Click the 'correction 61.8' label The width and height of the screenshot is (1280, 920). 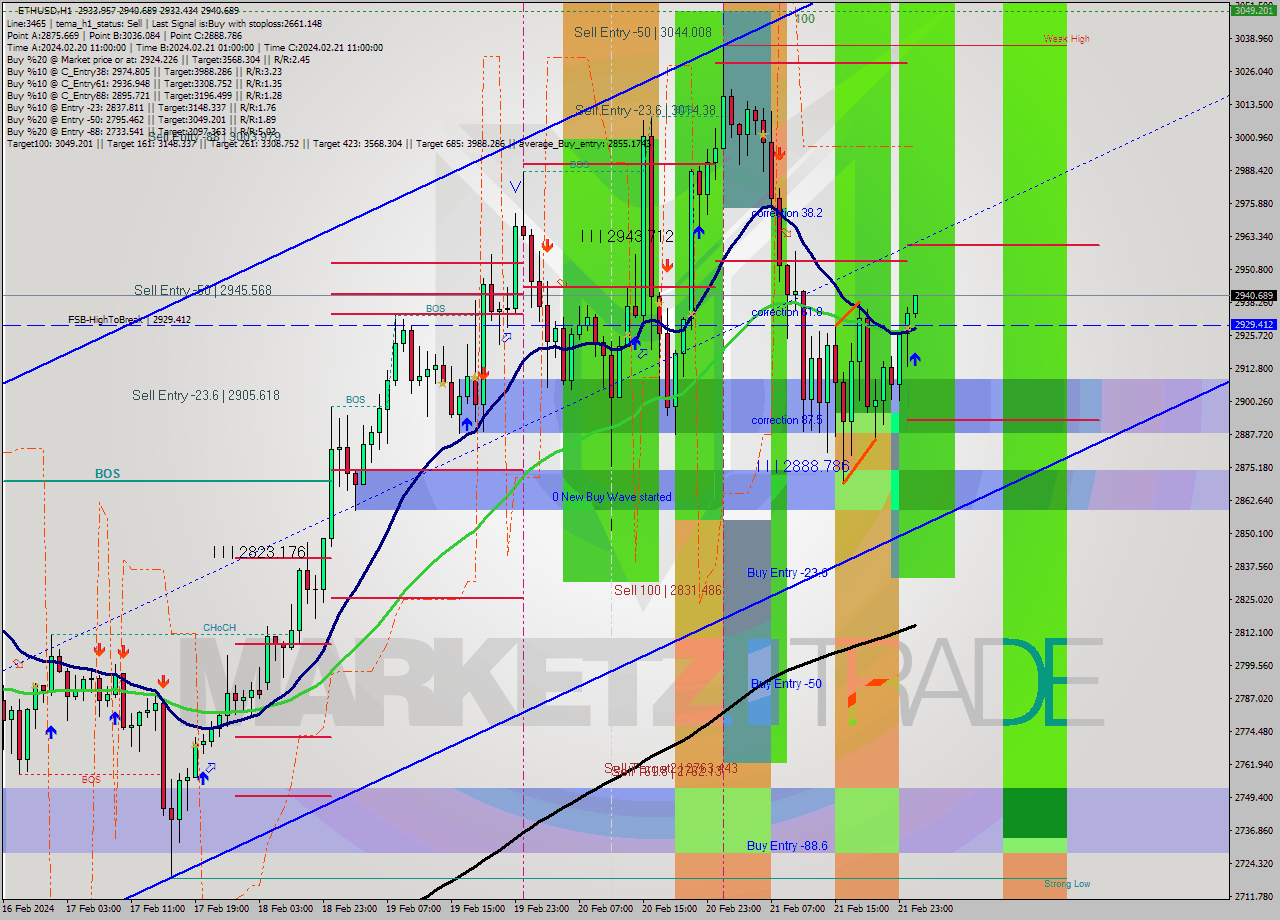click(x=787, y=312)
